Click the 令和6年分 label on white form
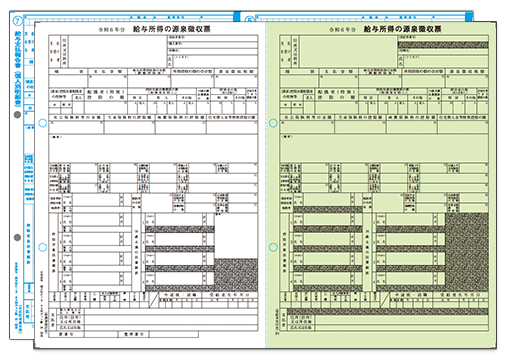Viewport: 505px width, 360px height. tap(111, 30)
